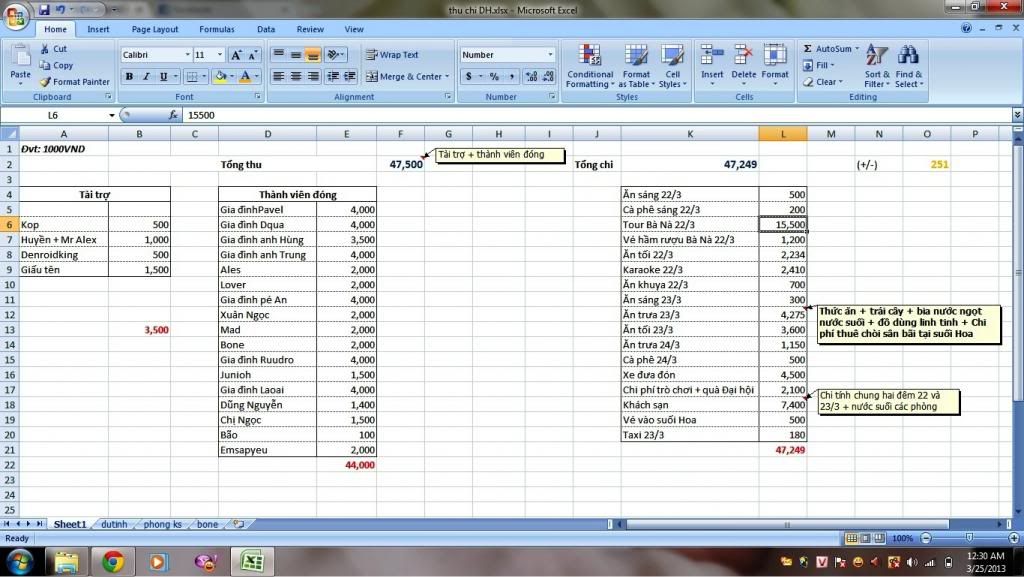1024x577 pixels.
Task: Expand the Name Box dropdown arrow
Action: (112, 116)
